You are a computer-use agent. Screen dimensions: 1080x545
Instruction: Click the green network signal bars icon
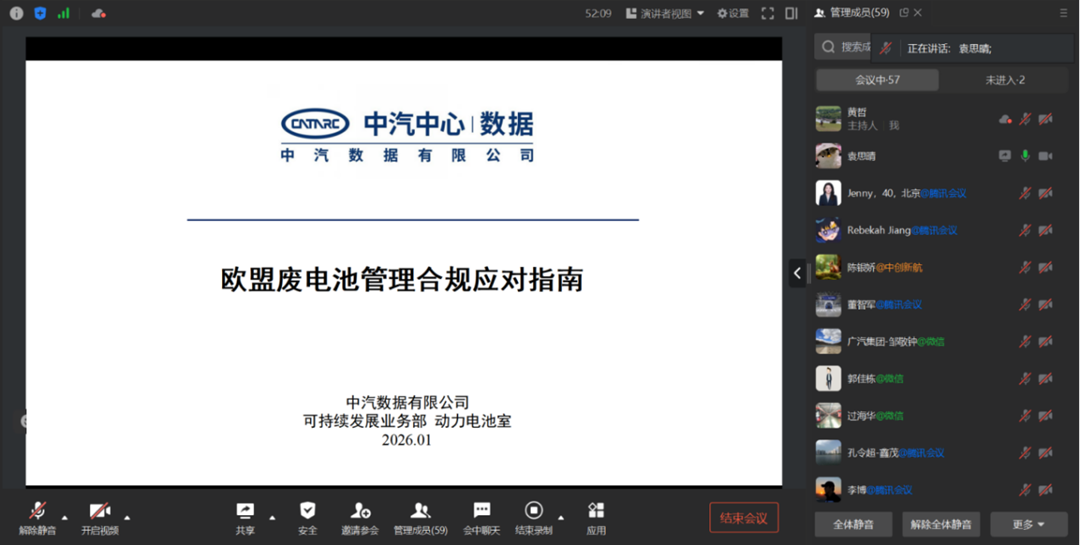pos(64,13)
